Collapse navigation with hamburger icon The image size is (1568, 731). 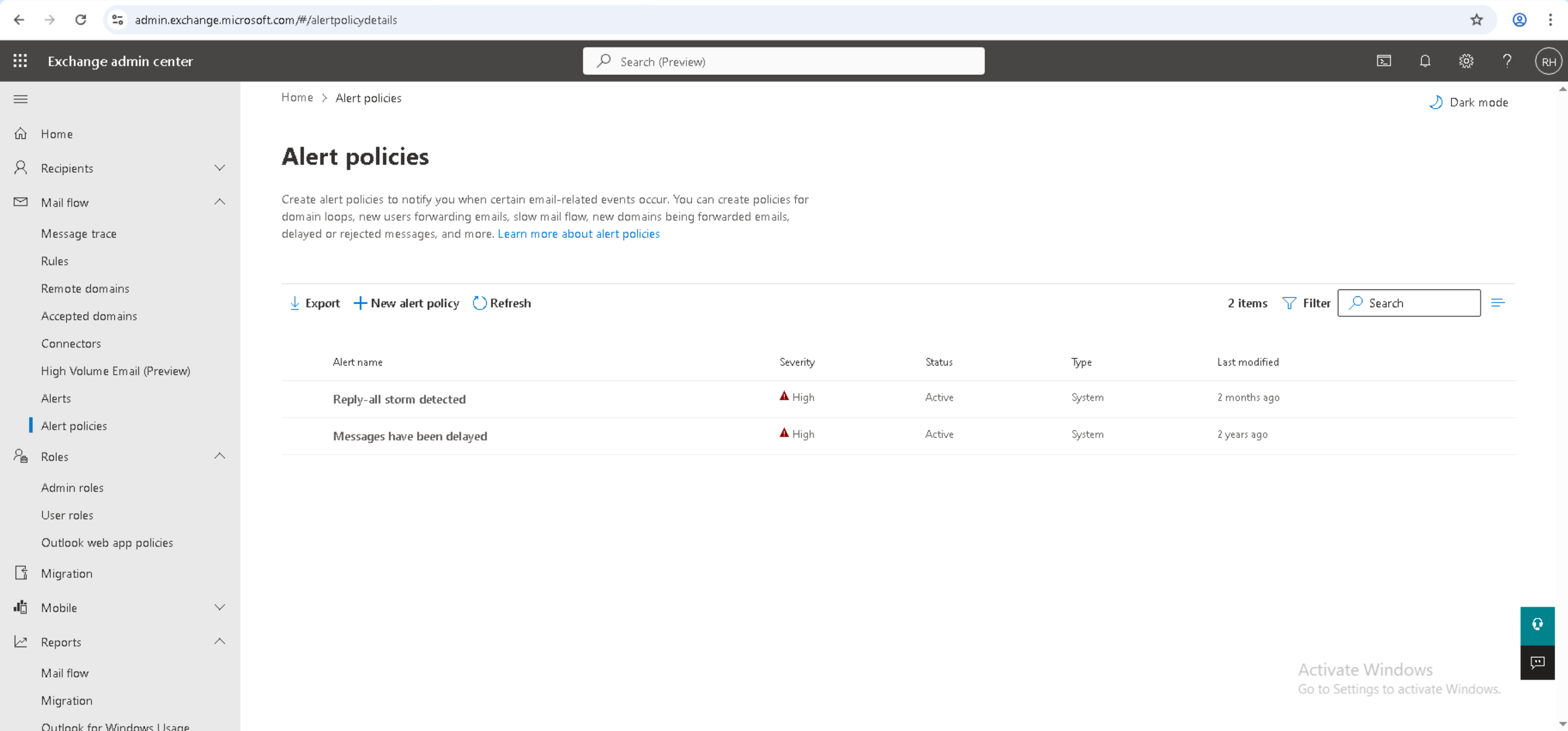point(20,99)
